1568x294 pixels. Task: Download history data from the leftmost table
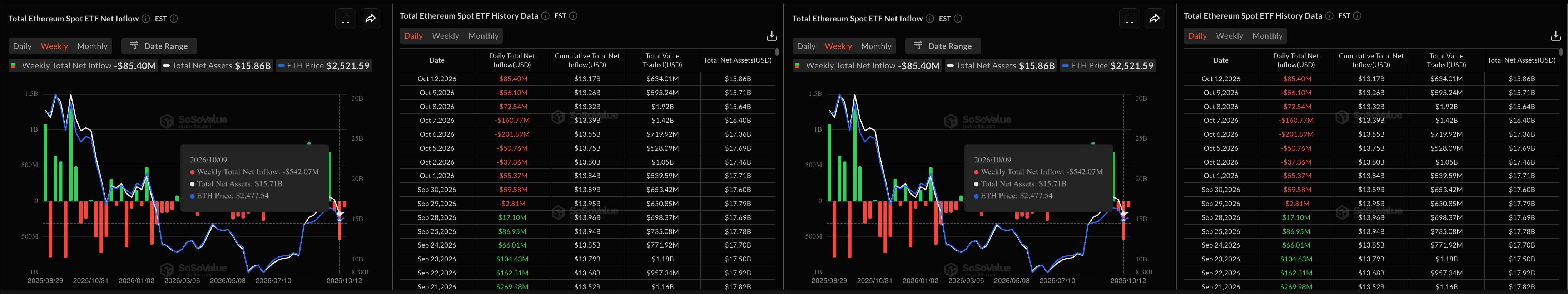tap(771, 36)
